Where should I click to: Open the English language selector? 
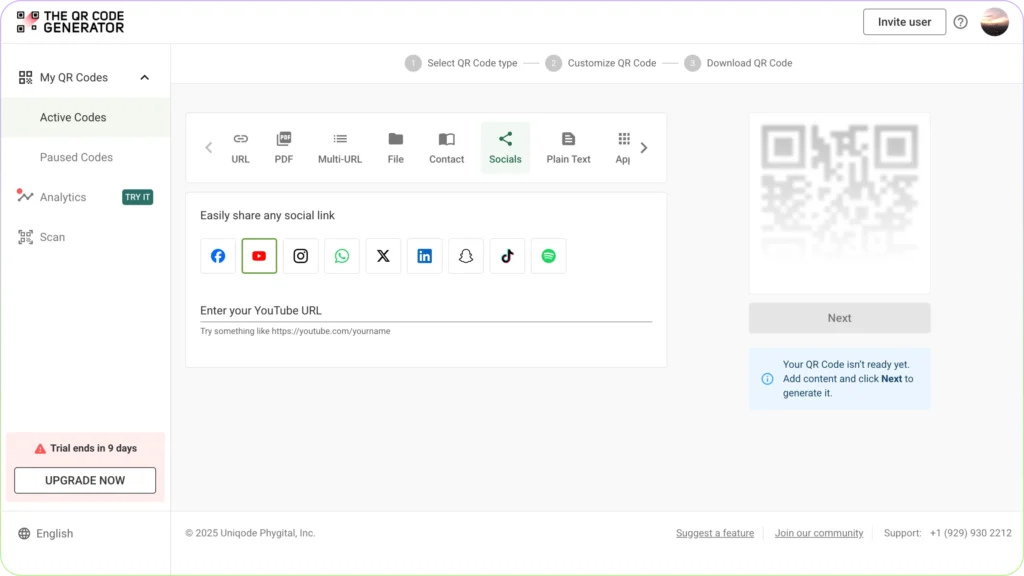tap(45, 533)
